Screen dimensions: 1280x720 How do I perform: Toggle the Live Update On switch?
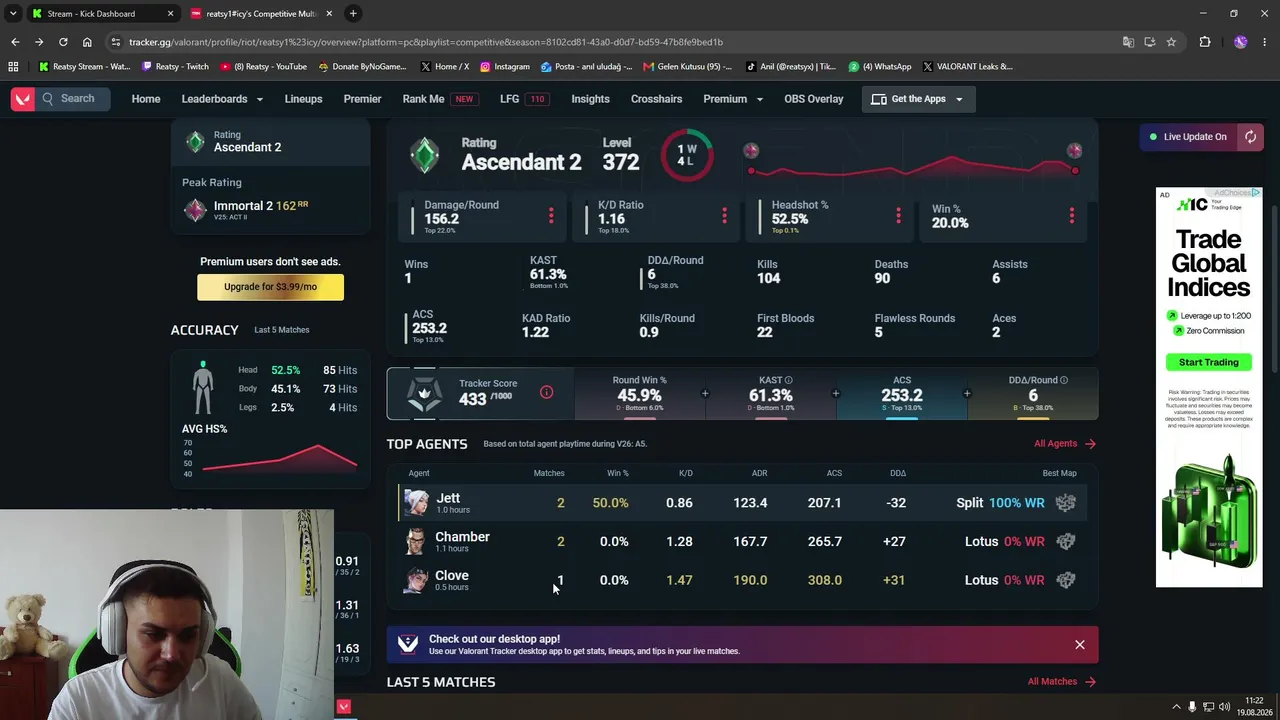[x=1188, y=137]
